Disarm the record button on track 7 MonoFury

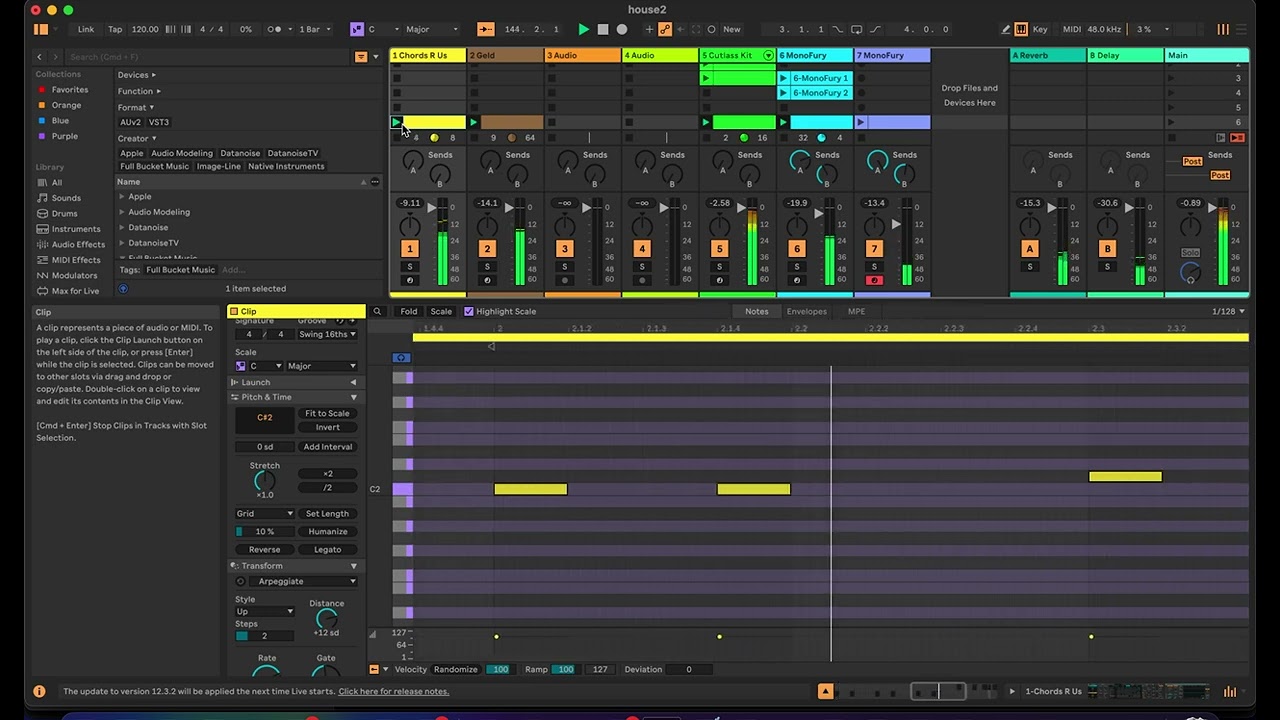pyautogui.click(x=874, y=281)
